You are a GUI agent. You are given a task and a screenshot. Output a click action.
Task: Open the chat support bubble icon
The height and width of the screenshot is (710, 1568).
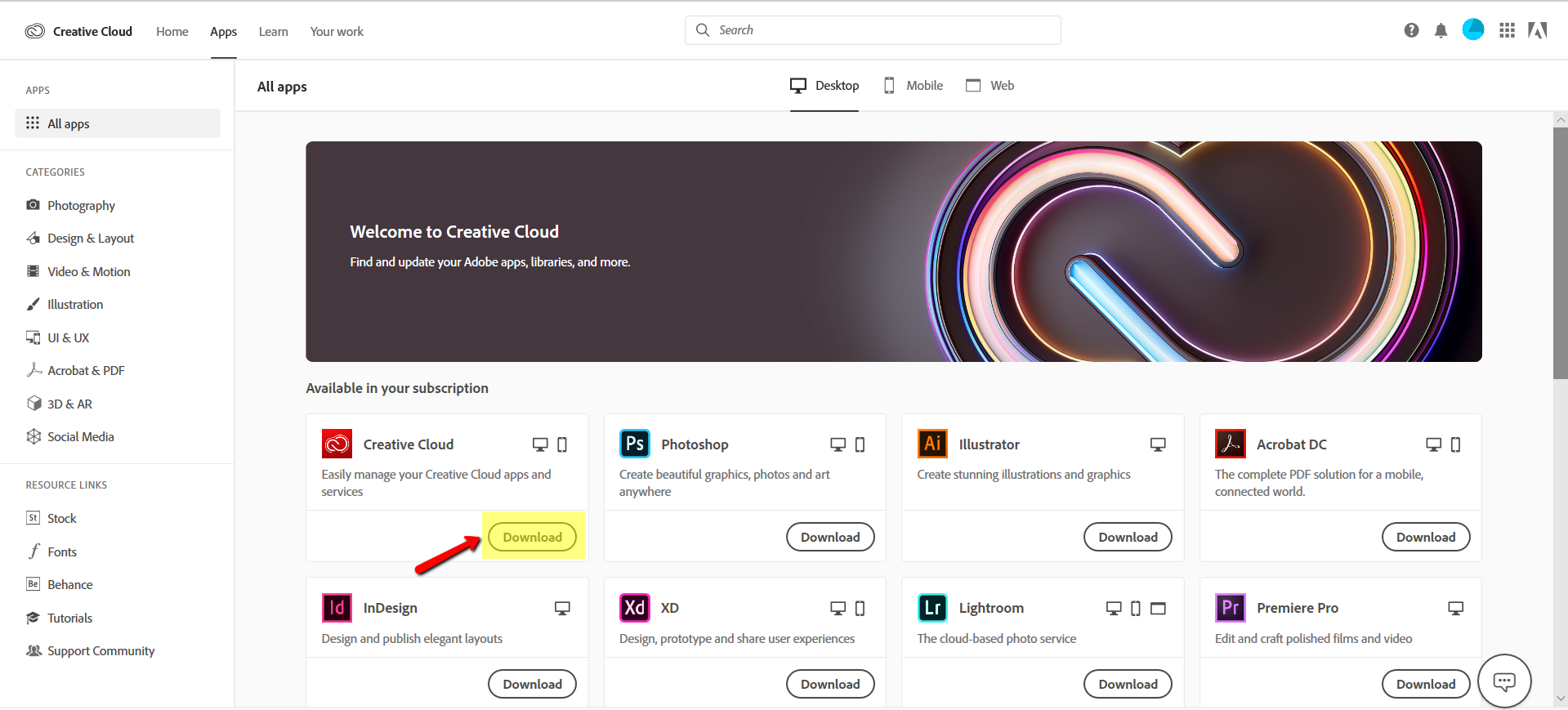pos(1504,681)
